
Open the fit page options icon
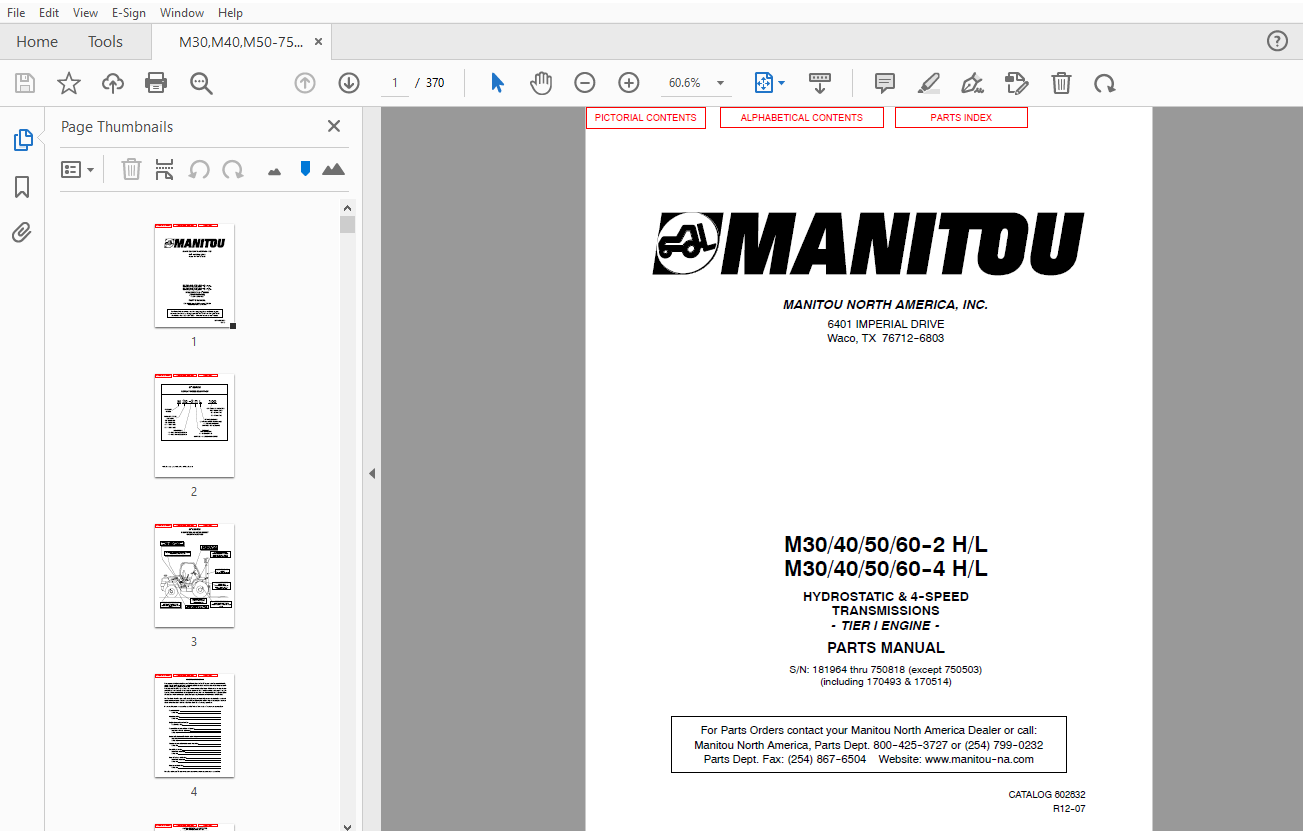tap(769, 83)
